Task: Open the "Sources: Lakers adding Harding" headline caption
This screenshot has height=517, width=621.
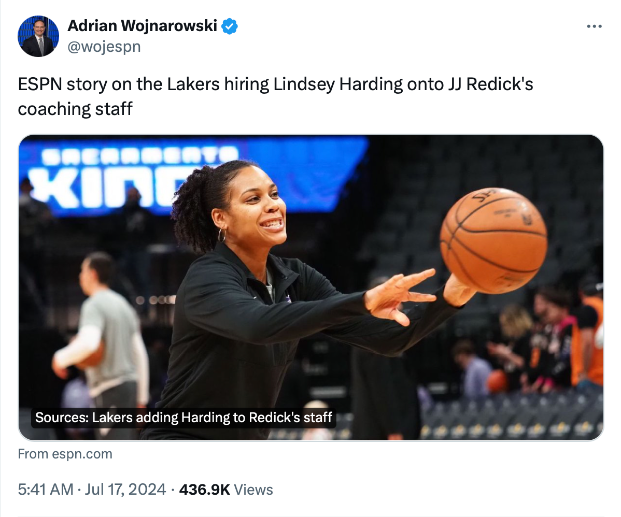Action: pos(184,417)
